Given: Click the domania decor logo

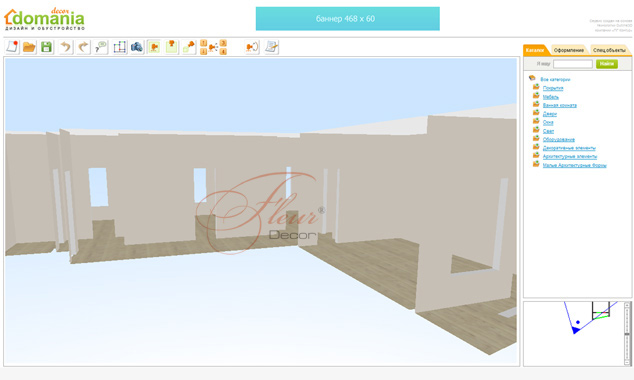Looking at the screenshot, I should (x=44, y=19).
